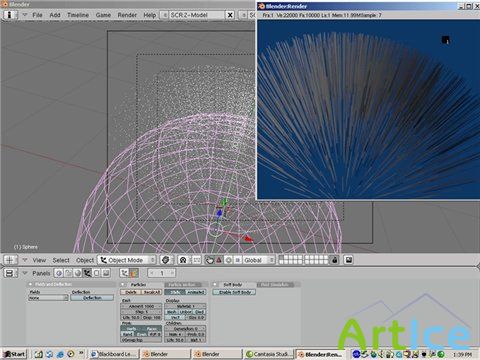Select the rotate manipulator circle
The height and width of the screenshot is (360, 480).
[x=229, y=260]
